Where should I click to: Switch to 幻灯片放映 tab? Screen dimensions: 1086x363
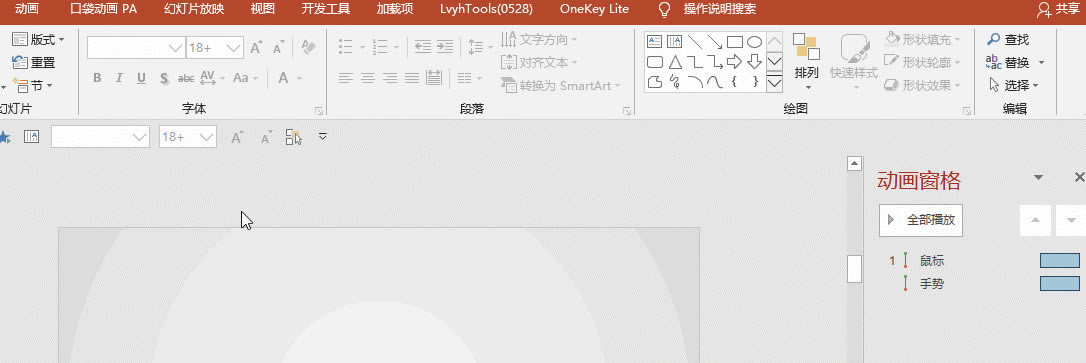pyautogui.click(x=194, y=10)
